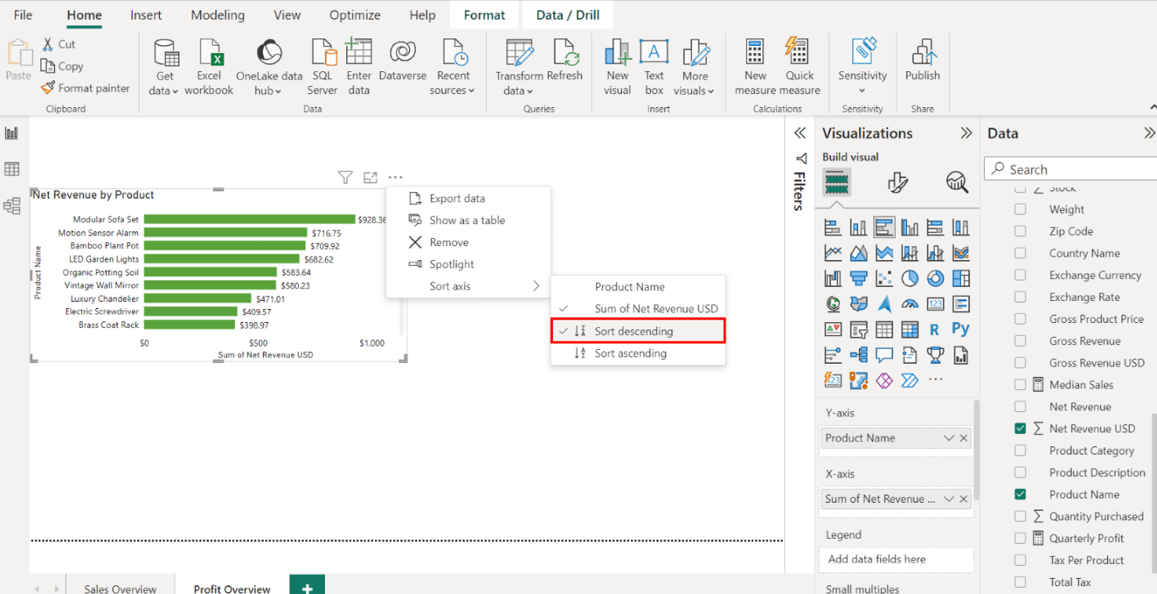Check the Median Sales field checkbox
The height and width of the screenshot is (594, 1157).
(1020, 385)
